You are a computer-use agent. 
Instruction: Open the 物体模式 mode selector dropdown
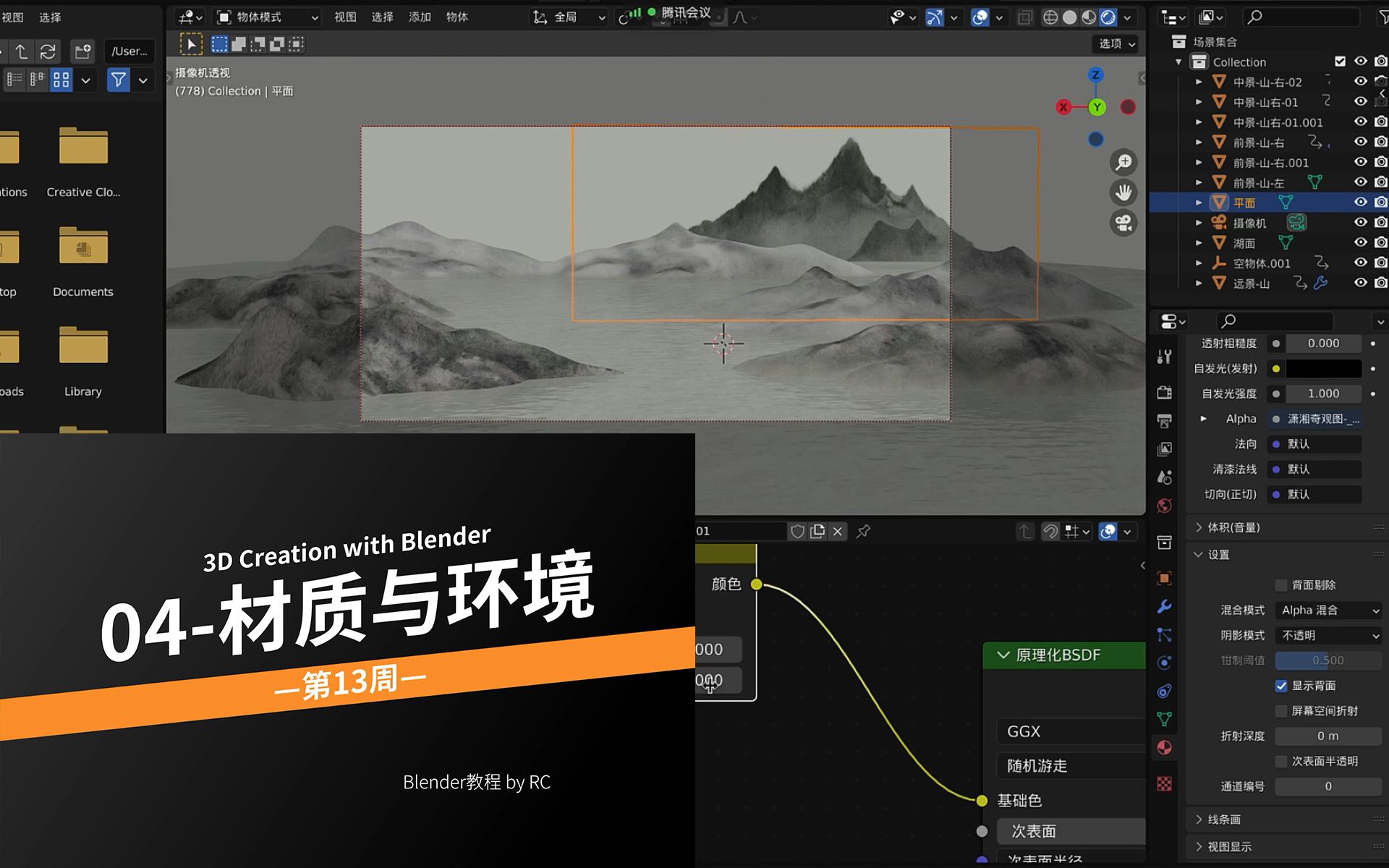266,17
